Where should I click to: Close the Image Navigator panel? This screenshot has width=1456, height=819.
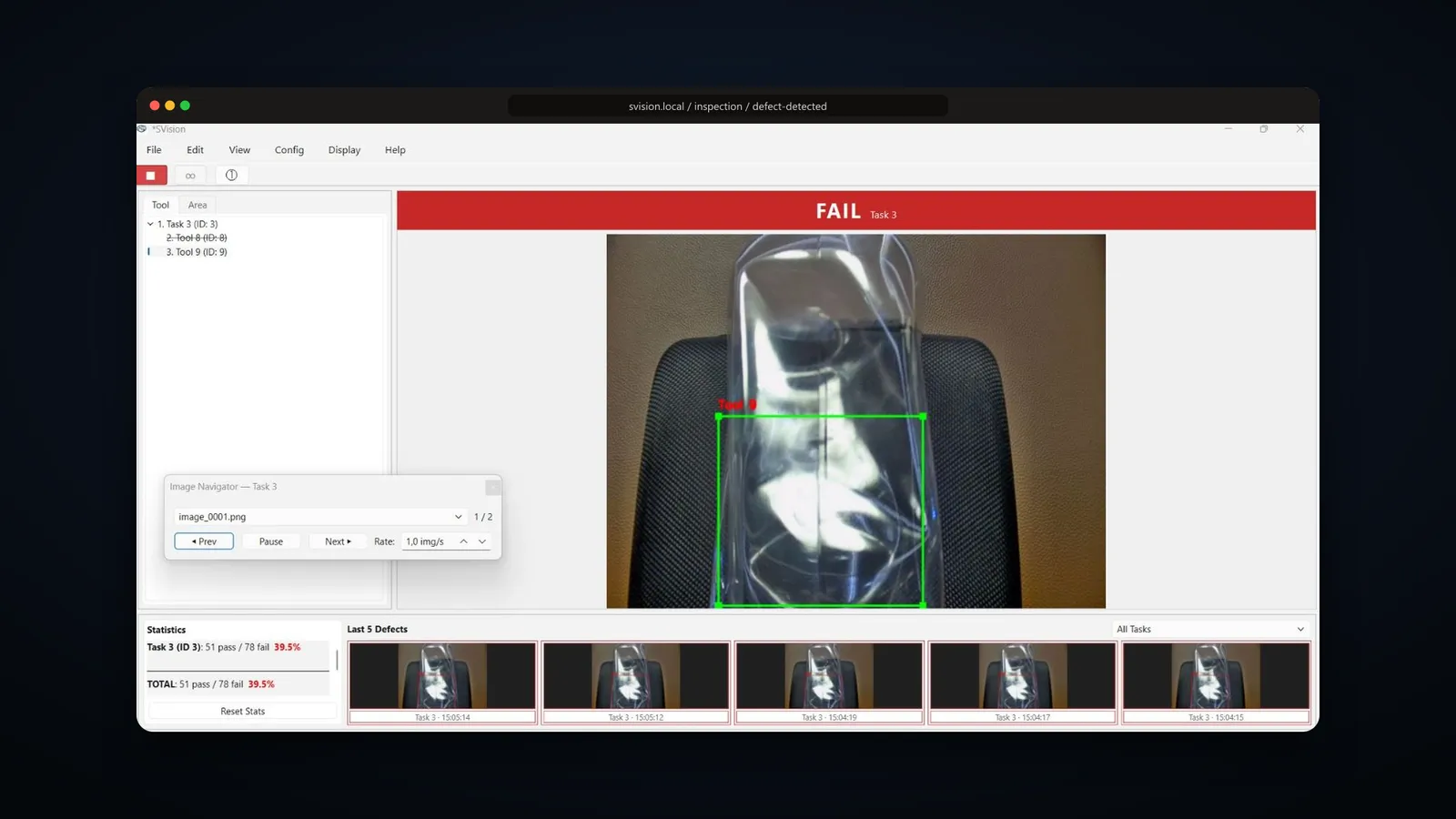(x=492, y=487)
